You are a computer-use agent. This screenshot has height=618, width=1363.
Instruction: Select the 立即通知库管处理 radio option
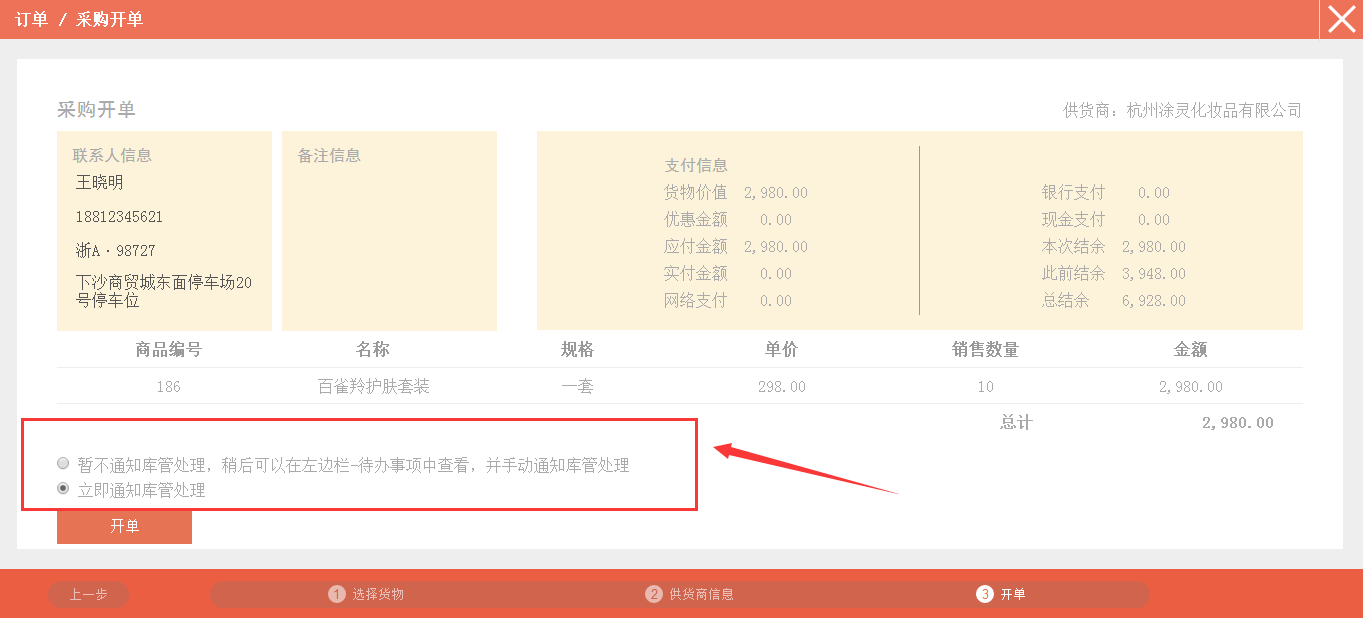(64, 489)
